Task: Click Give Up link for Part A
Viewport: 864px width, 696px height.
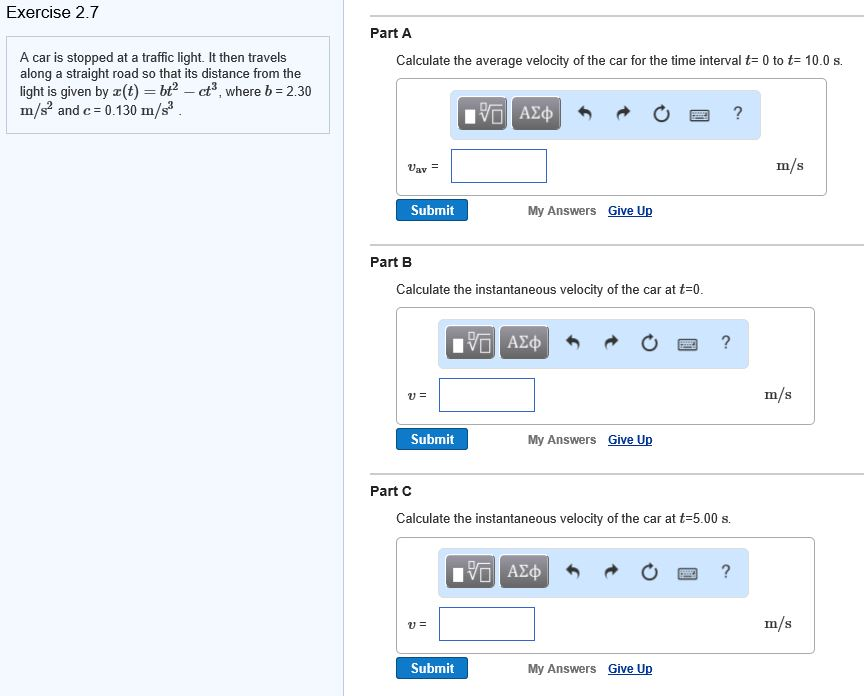Action: coord(630,211)
